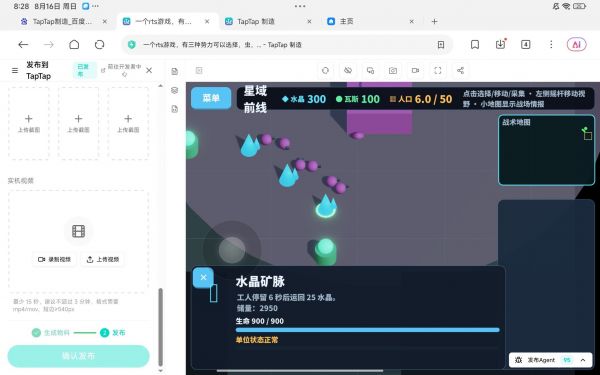Reload the current page
Screen dimensions: 600x375
click(x=99, y=45)
